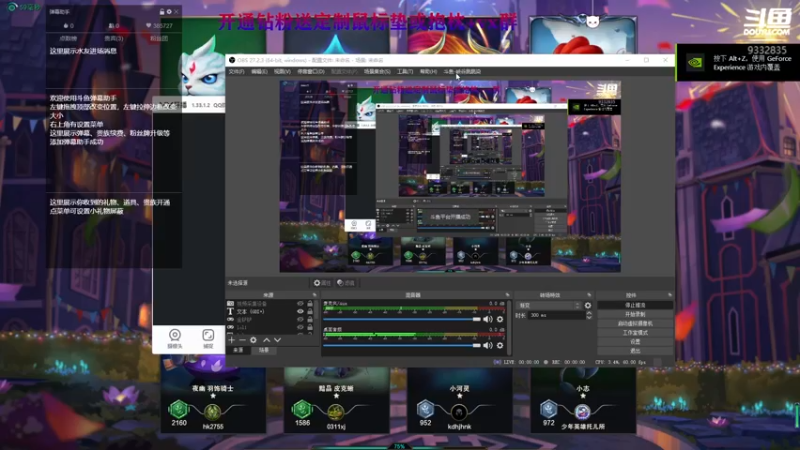This screenshot has width=800, height=450.
Task: Switch to the 来源 tab below sources
Action: [238, 350]
